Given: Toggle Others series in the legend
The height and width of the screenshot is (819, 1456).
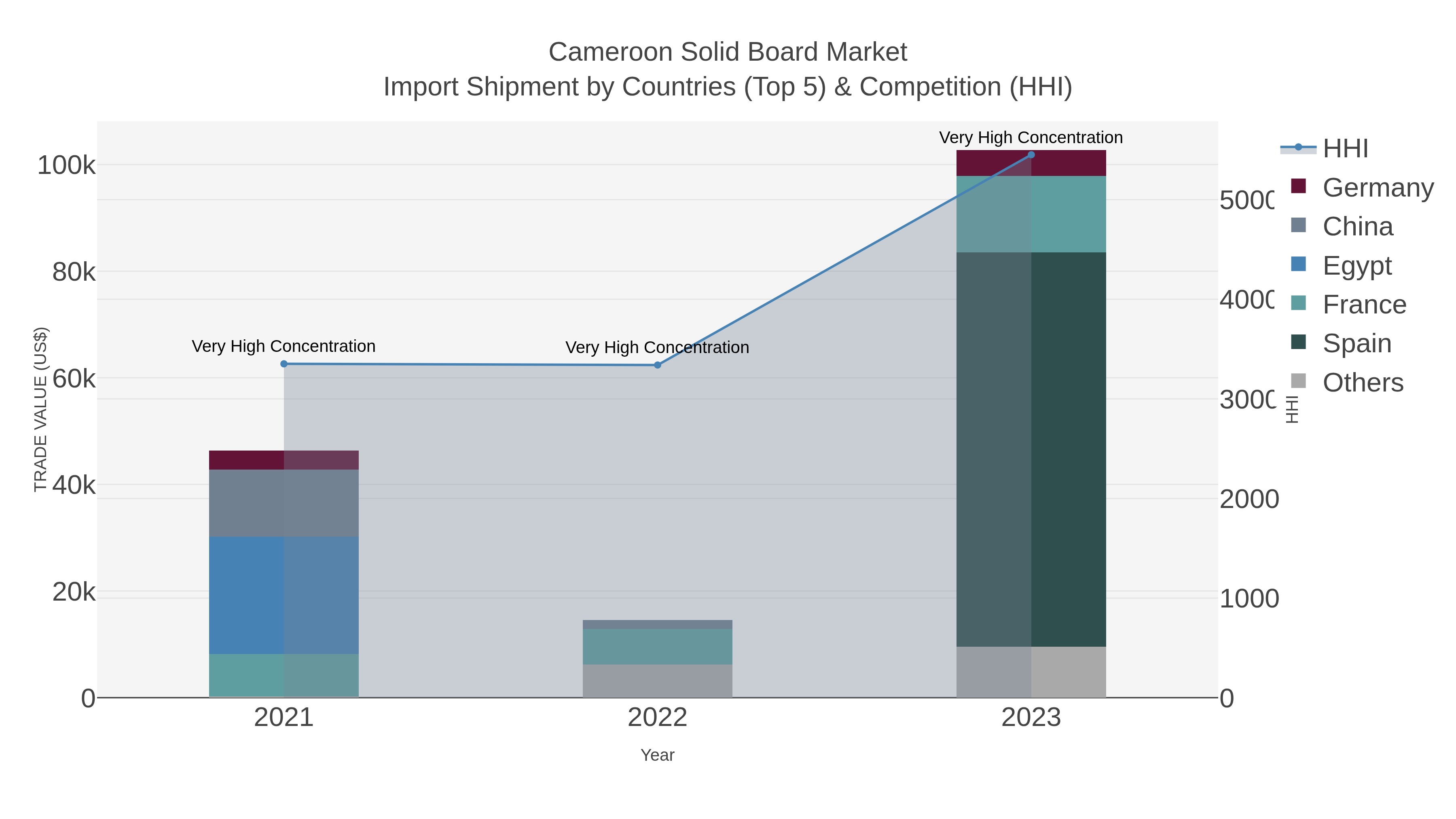Looking at the screenshot, I should (x=1347, y=382).
